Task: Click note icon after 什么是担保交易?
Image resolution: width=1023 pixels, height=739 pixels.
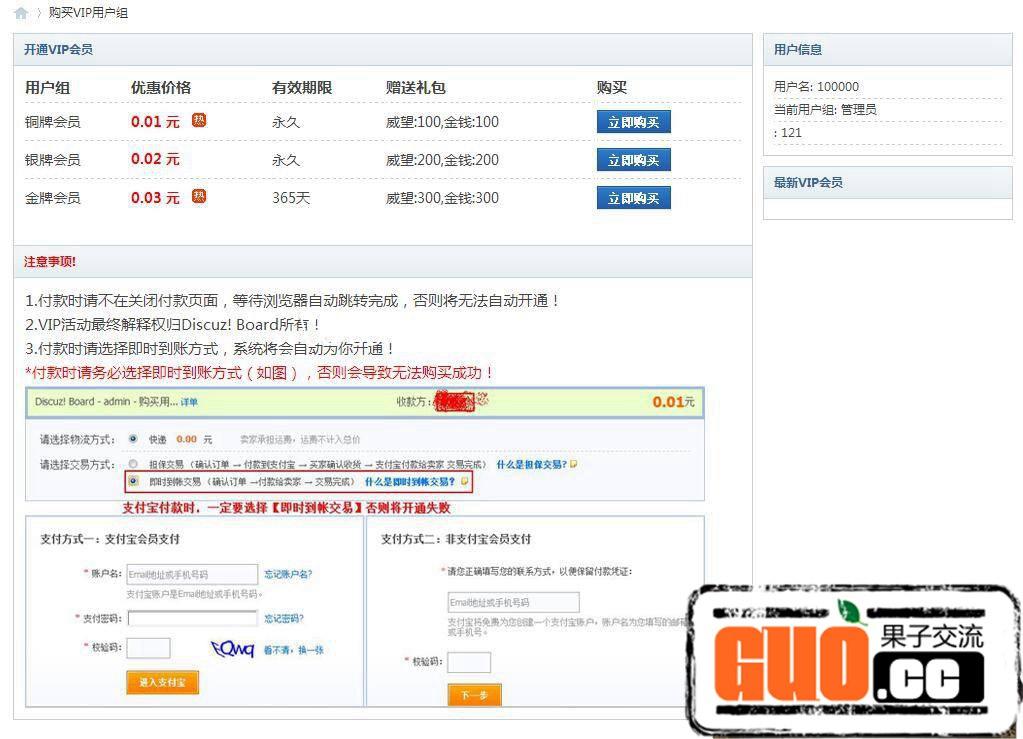Action: (574, 464)
